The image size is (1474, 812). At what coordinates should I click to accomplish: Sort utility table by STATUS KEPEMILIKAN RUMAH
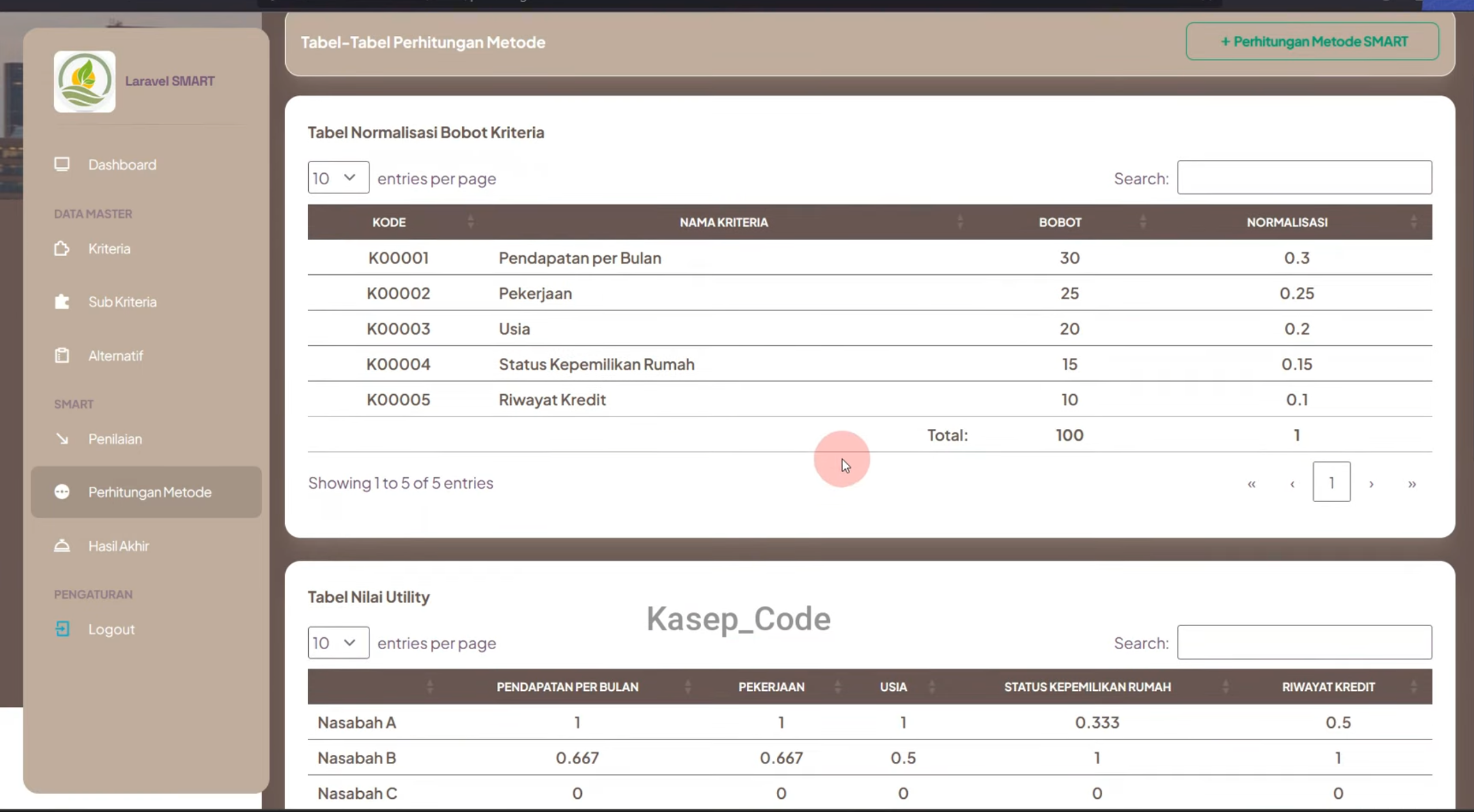(1225, 687)
